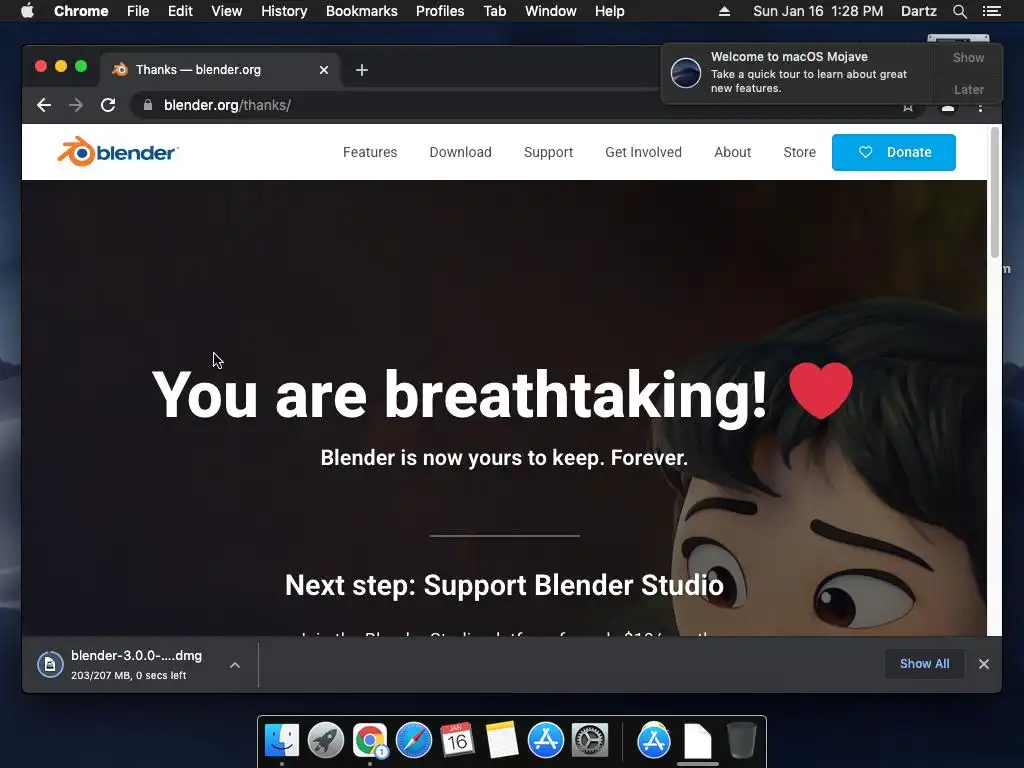The image size is (1024, 768).
Task: Click the Blender logo in site header
Action: [118, 152]
